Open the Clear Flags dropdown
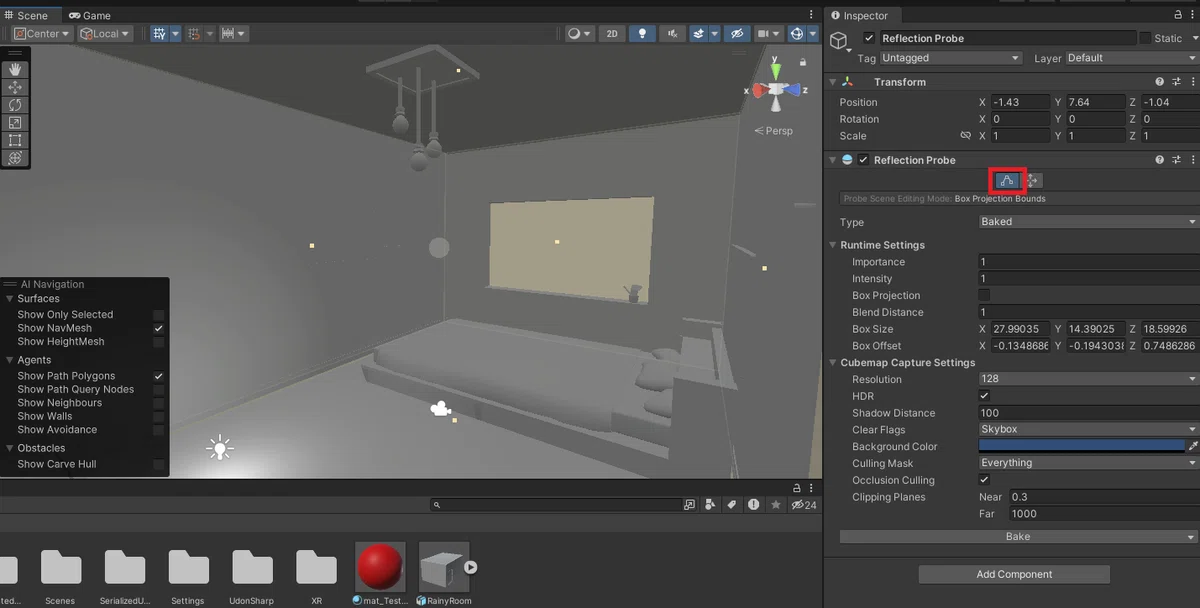This screenshot has width=1200, height=608. tap(1089, 429)
